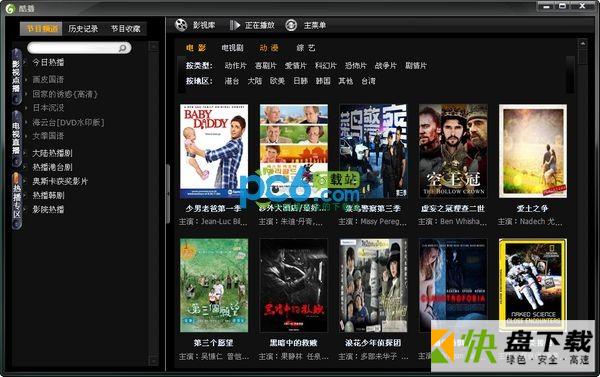
Task: Open the 爱土之争 vintage poster thumbnail
Action: pos(533,151)
